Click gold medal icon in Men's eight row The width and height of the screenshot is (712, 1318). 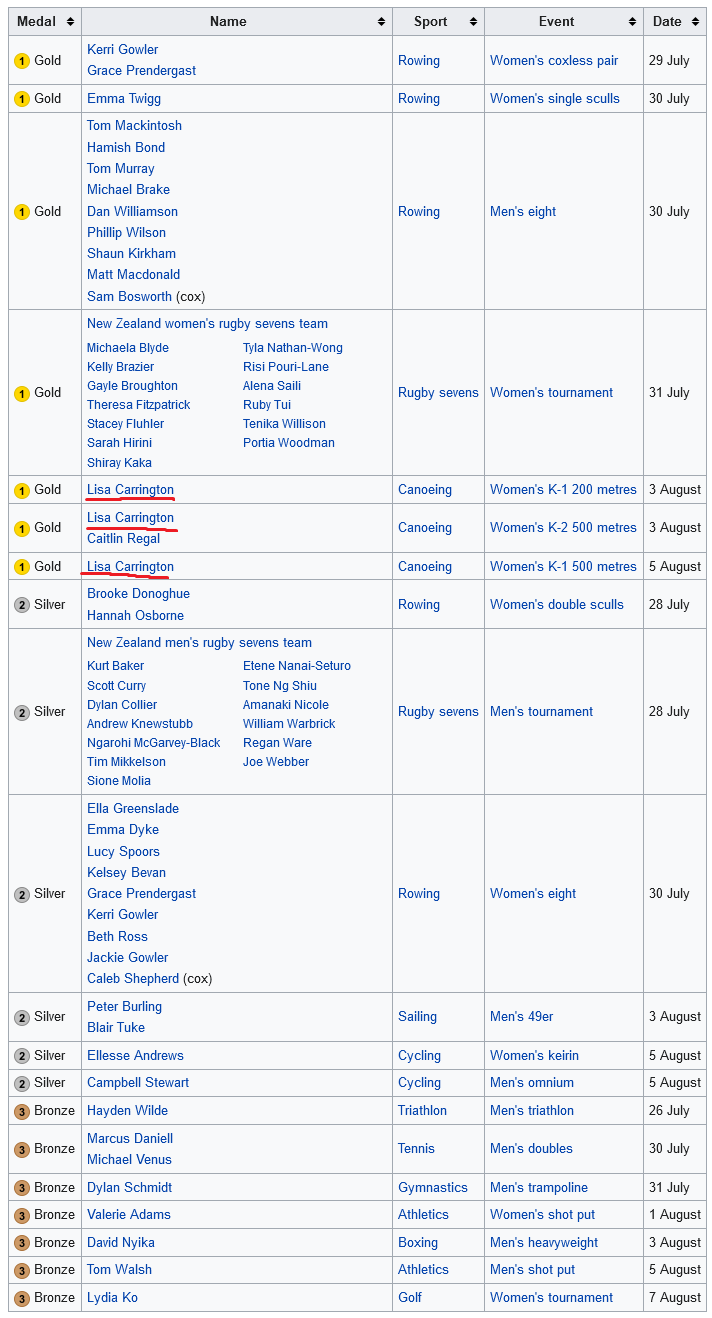22,212
